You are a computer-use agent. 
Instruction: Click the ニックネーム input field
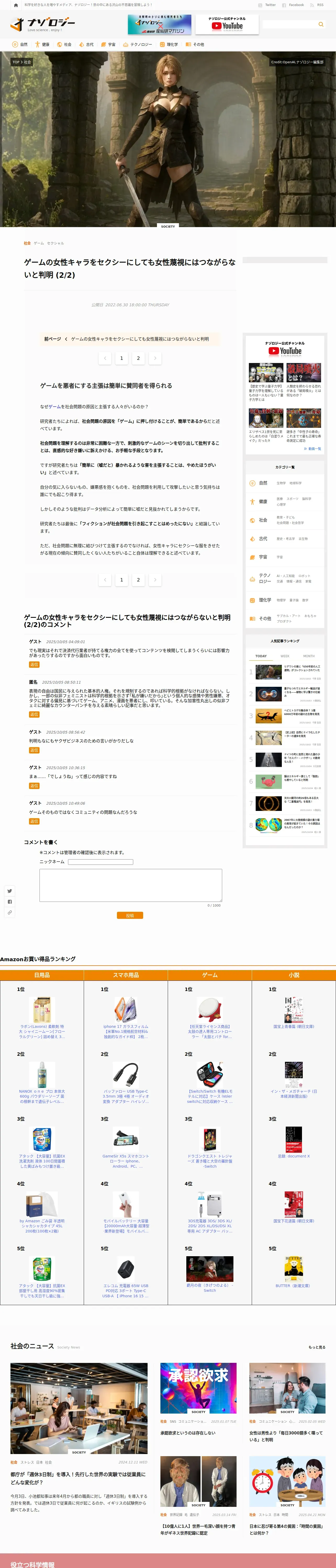coord(101,862)
